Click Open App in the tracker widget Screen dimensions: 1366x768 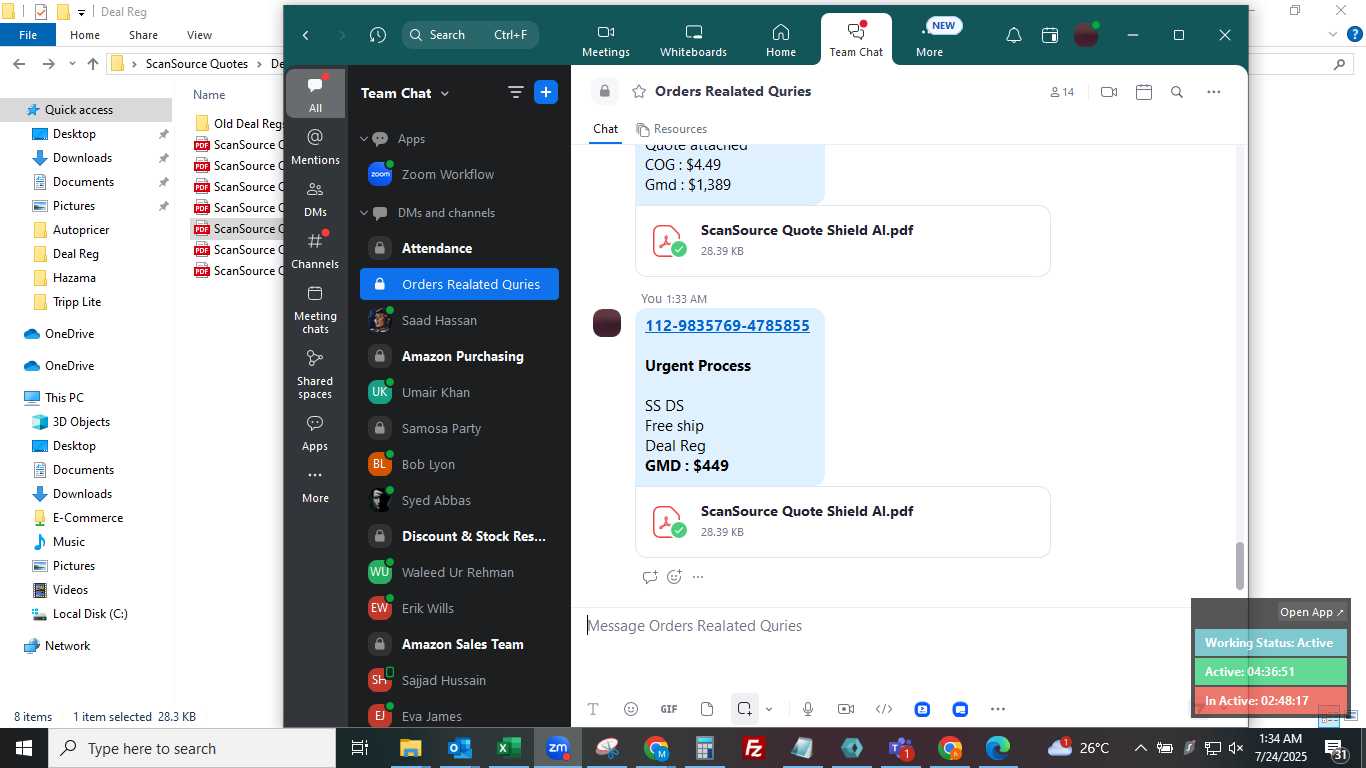[x=1312, y=612]
